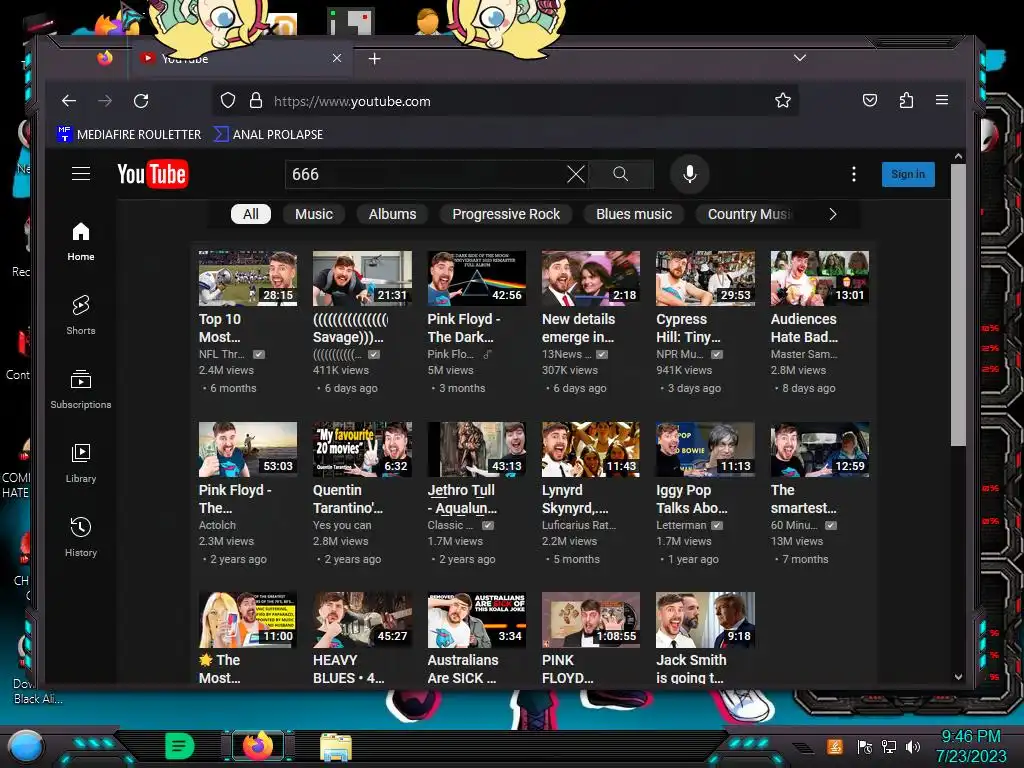Screen dimensions: 1024x768
Task: Click the Sign in button
Action: pyautogui.click(x=908, y=174)
